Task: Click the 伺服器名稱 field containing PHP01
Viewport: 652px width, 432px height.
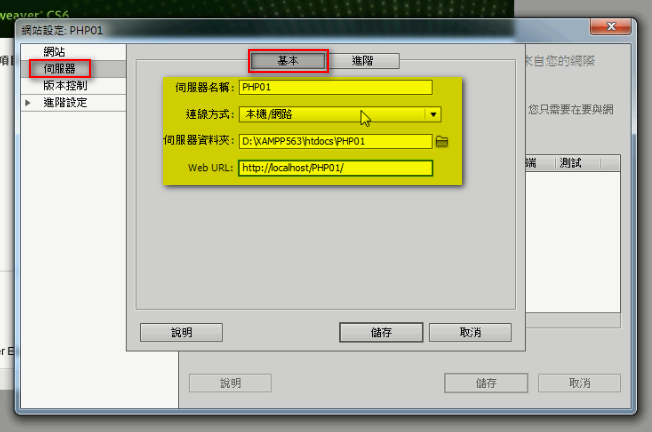Action: (336, 87)
